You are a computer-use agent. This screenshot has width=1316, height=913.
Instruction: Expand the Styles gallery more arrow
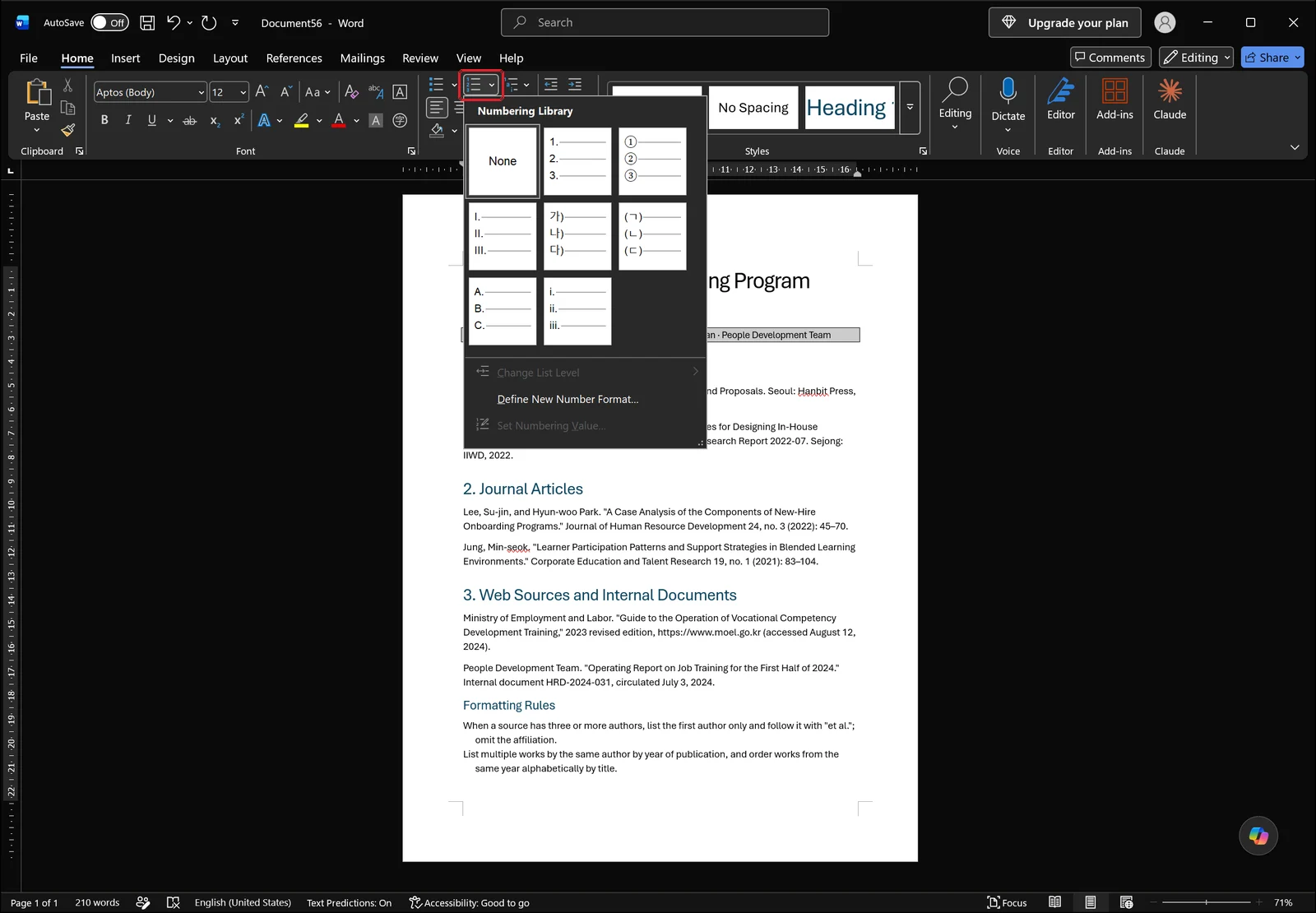910,107
